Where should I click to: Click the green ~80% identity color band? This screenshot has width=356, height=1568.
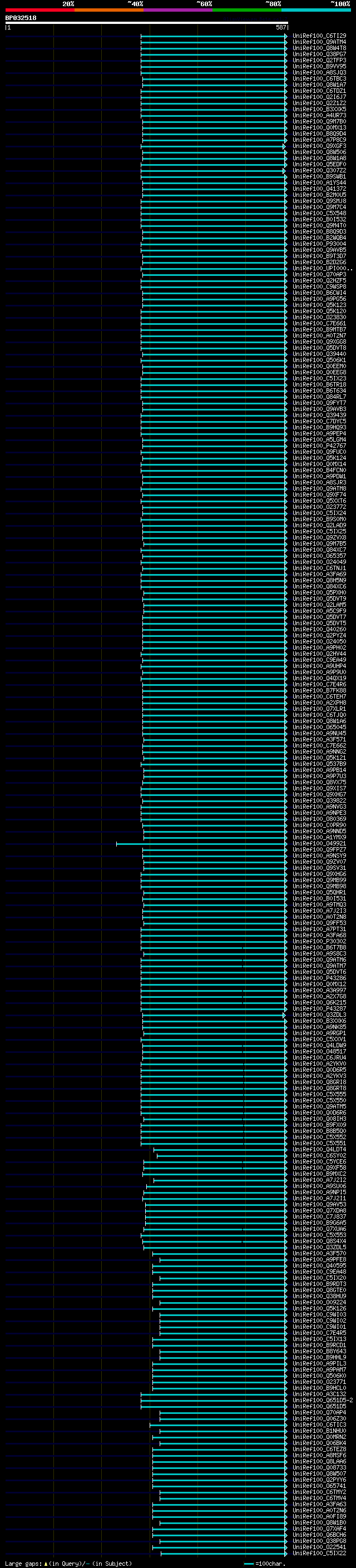tap(247, 10)
